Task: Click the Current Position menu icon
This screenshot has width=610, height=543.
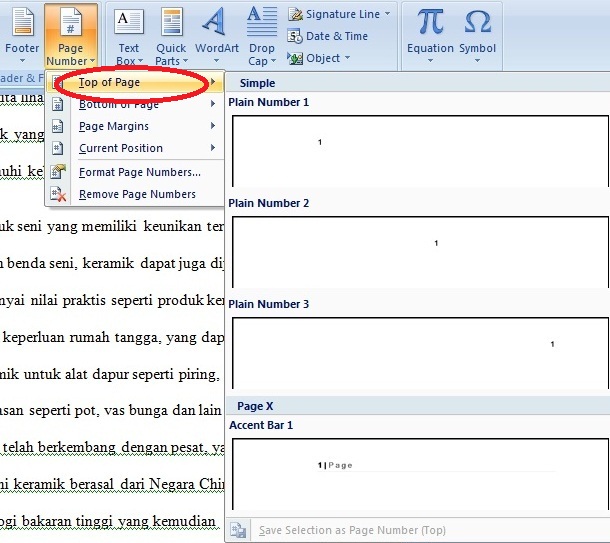Action: coord(58,148)
